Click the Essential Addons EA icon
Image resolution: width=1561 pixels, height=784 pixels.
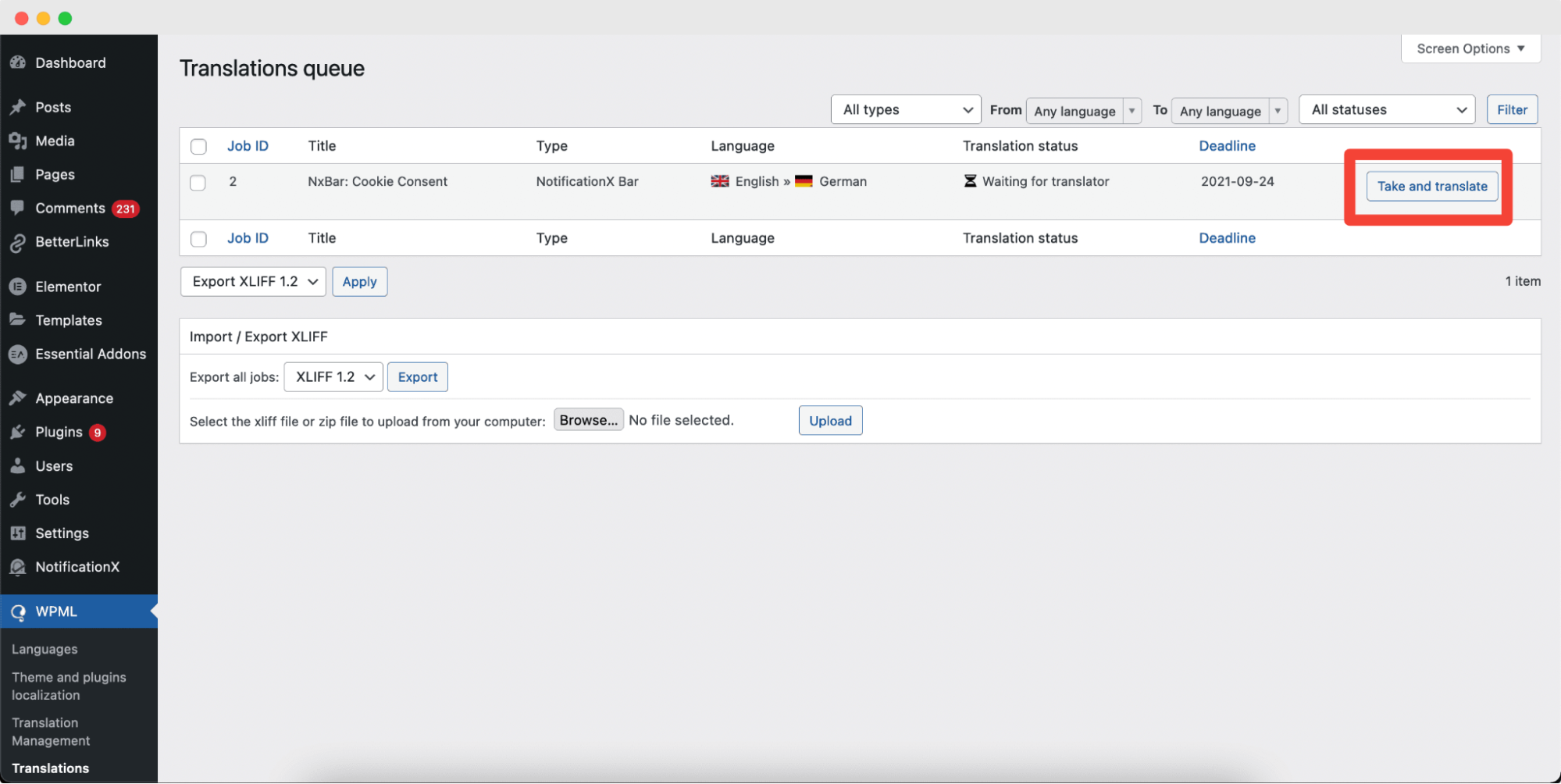click(x=18, y=354)
